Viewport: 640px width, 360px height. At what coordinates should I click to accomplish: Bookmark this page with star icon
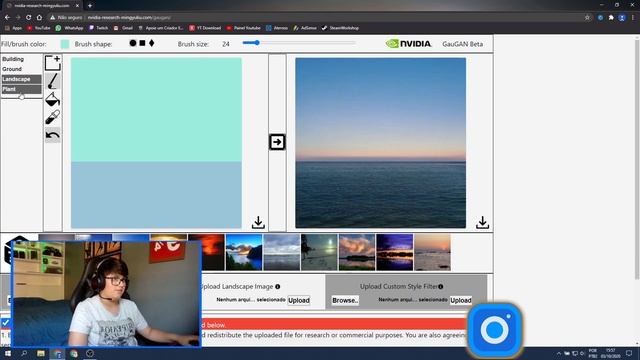(x=587, y=18)
